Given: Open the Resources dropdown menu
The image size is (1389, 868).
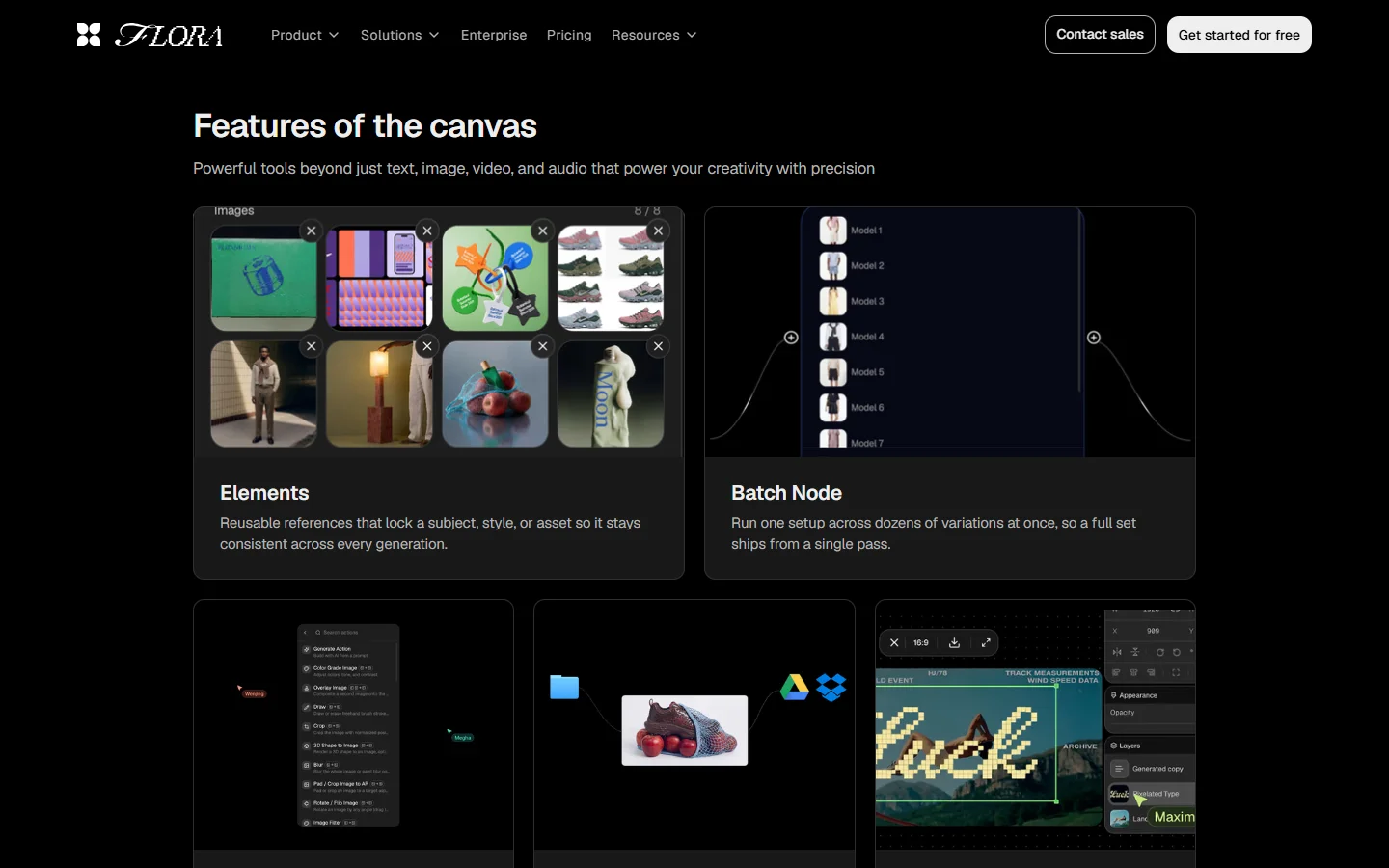Looking at the screenshot, I should (654, 35).
